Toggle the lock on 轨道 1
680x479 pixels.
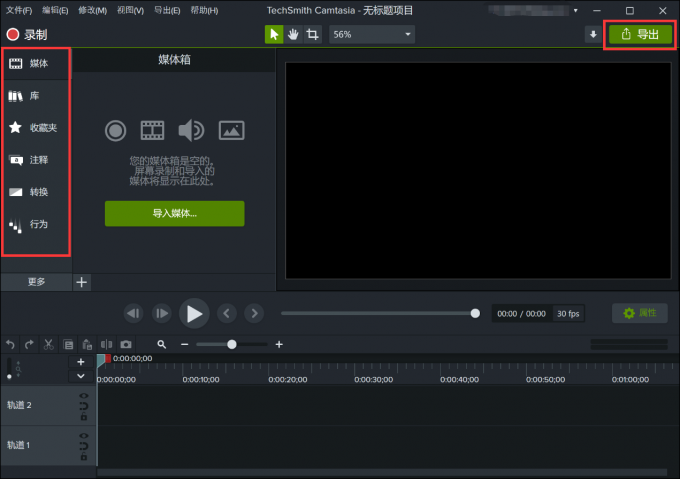(x=84, y=456)
